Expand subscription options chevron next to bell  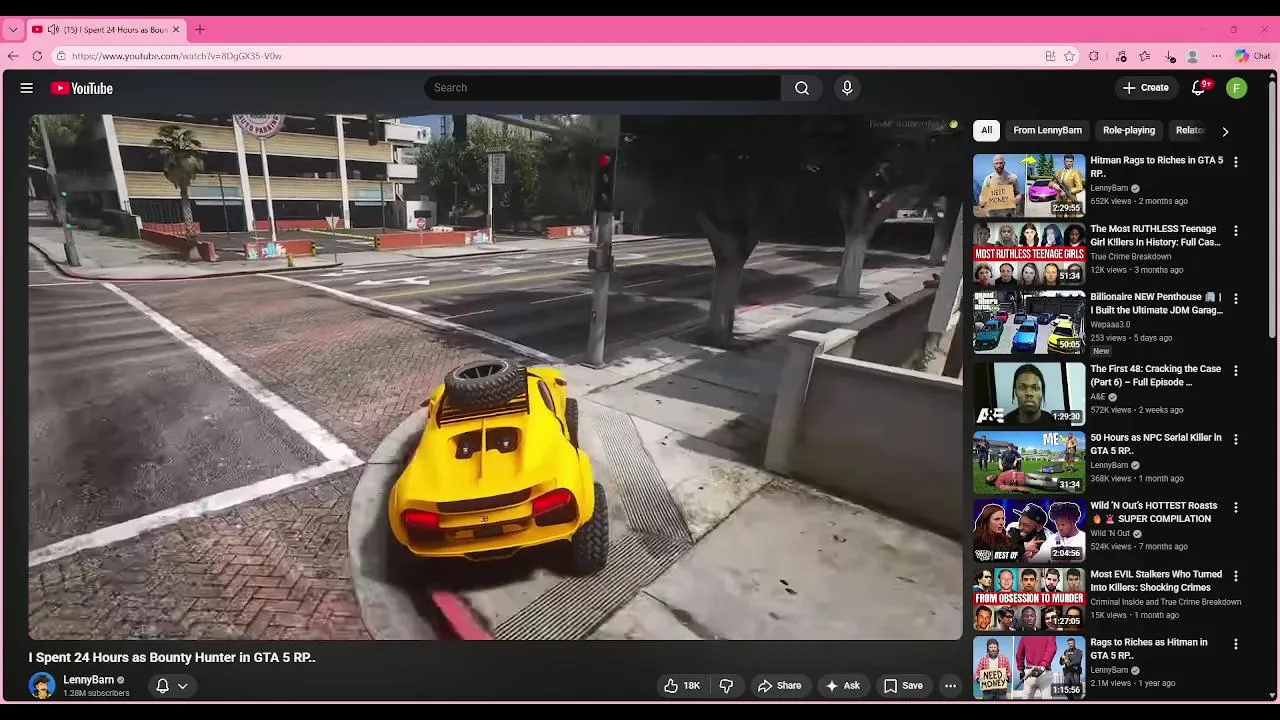tap(183, 686)
